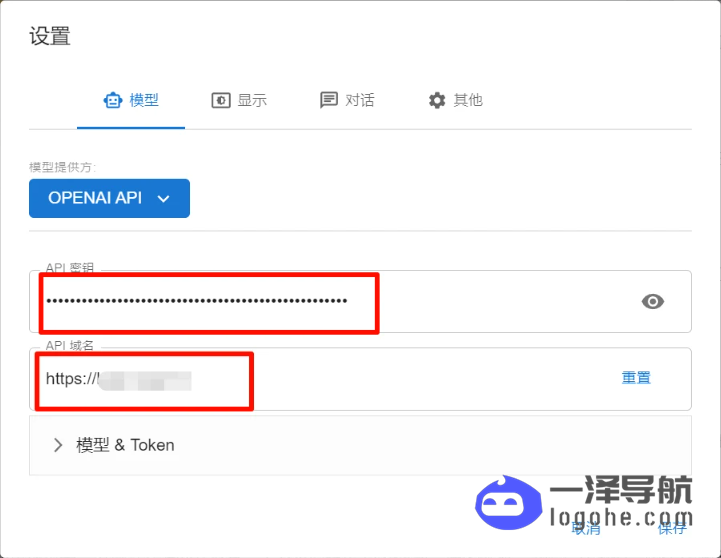
Task: Select the 其他 tab
Action: 455,100
